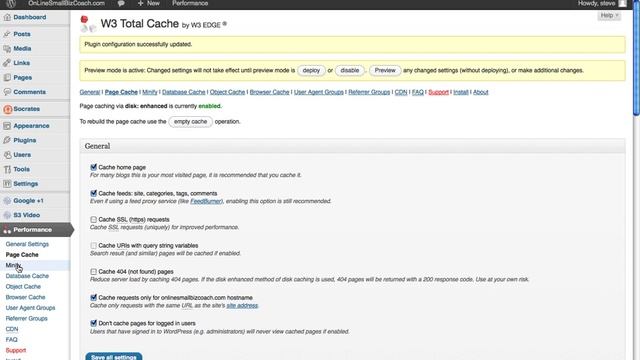Viewport: 640px width, 360px height.
Task: Open Referrer Groups in sidebar submenu
Action: [x=27, y=318]
